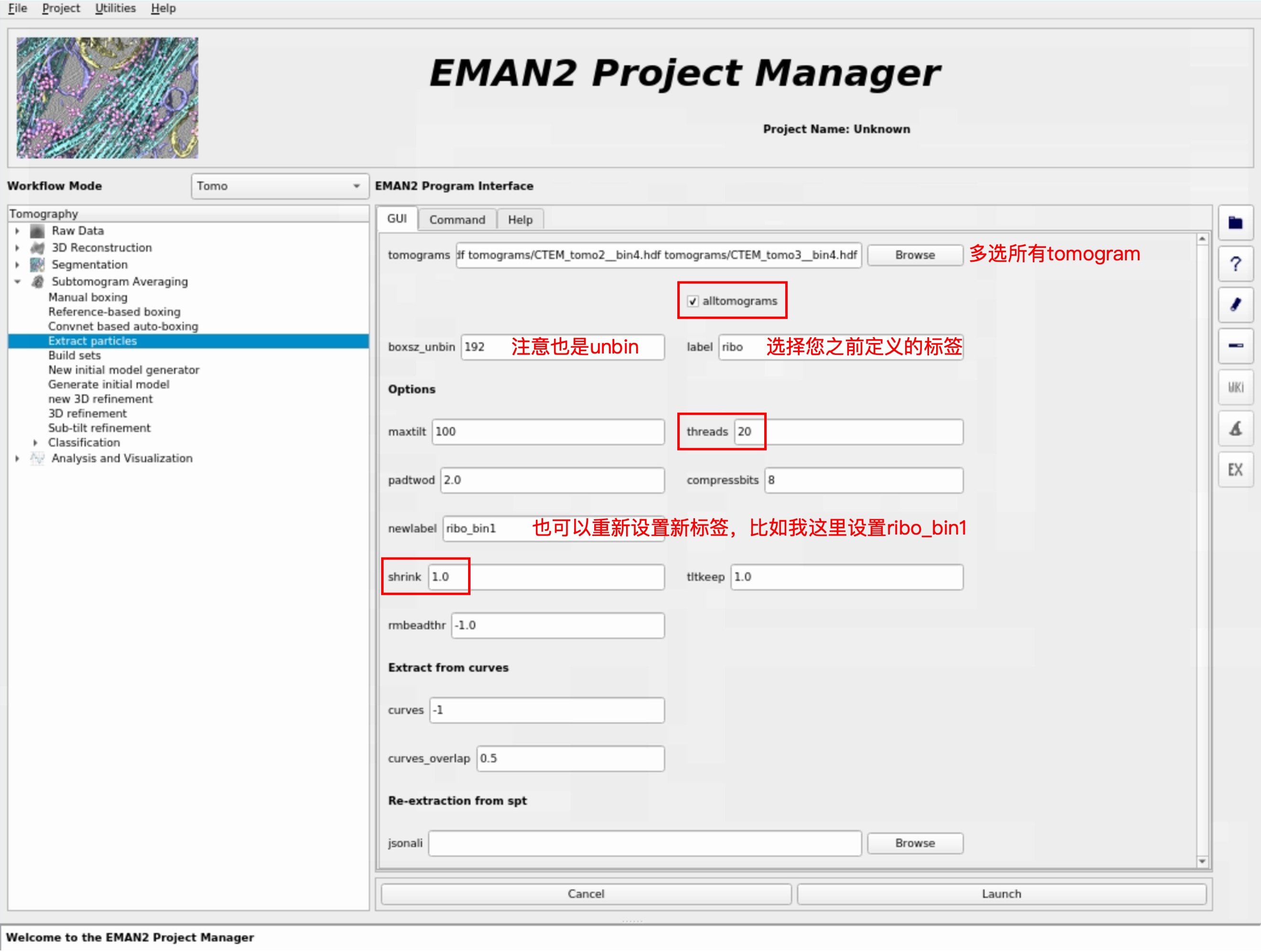Click the Analysis and Visualization graph icon
This screenshot has width=1261, height=952.
point(38,459)
